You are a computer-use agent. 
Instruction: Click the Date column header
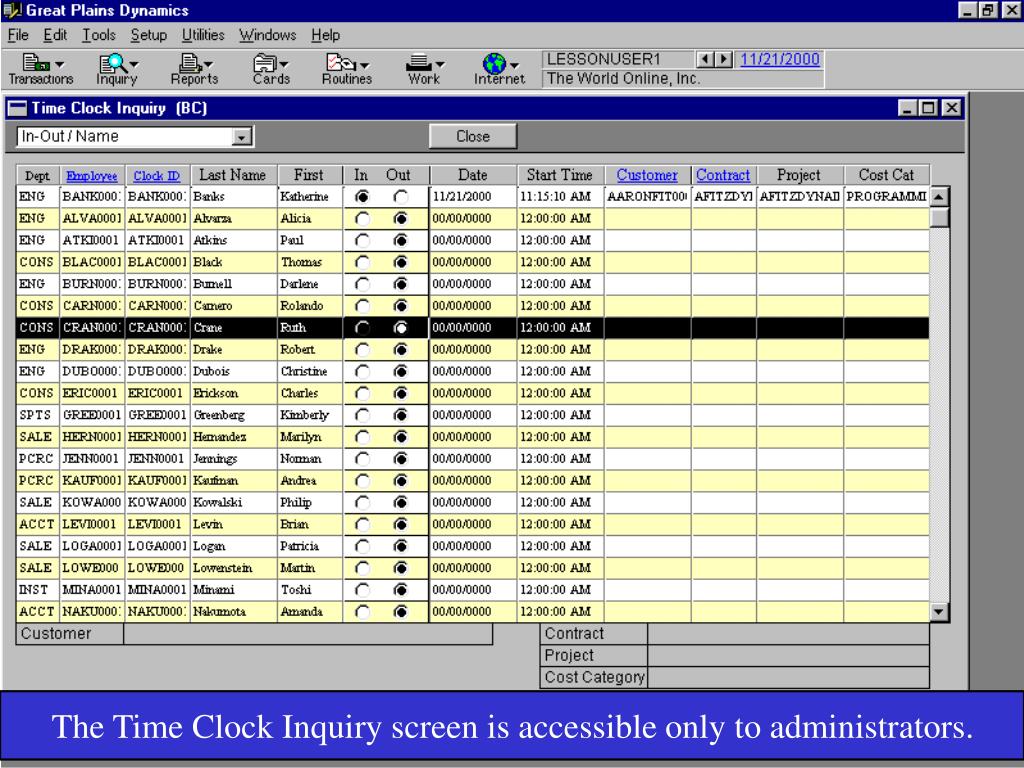click(x=473, y=175)
